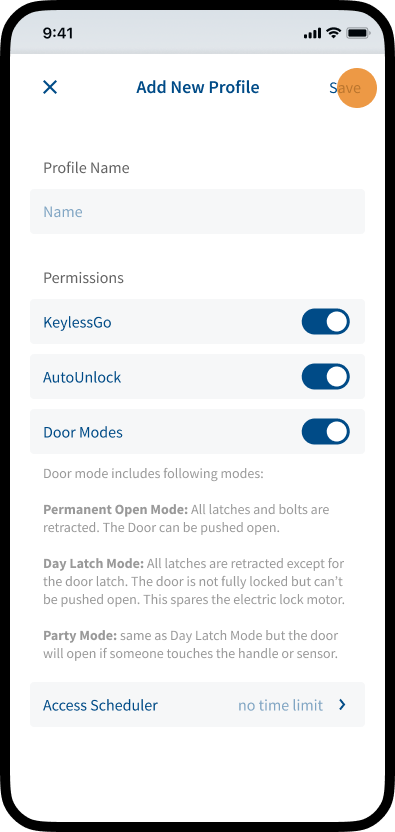Click the "no time limit" value
Screen dimensions: 395x832
[280, 705]
